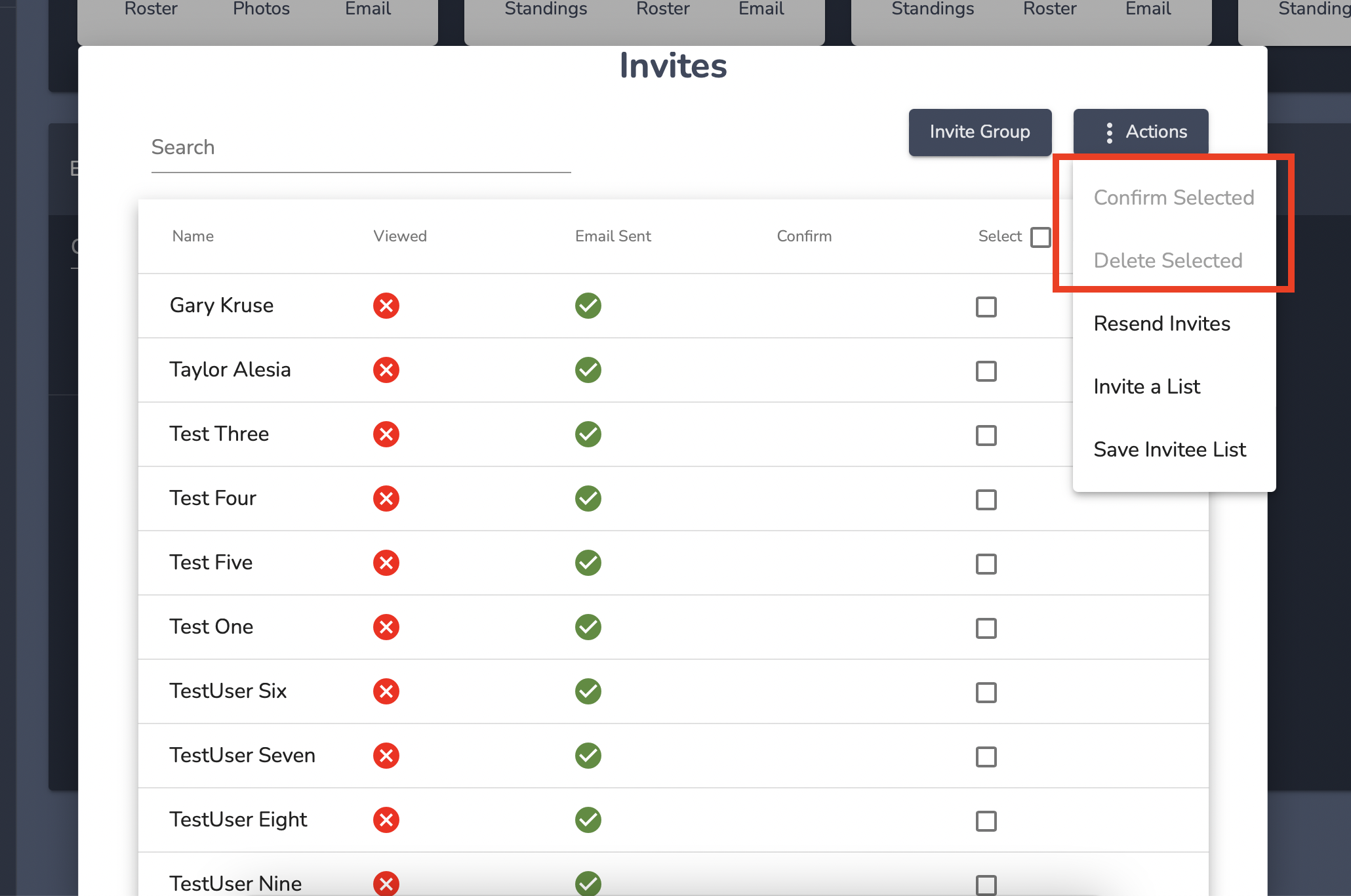Select the checkbox for Taylor Alesia
Screen dimensions: 1351x896
[986, 371]
